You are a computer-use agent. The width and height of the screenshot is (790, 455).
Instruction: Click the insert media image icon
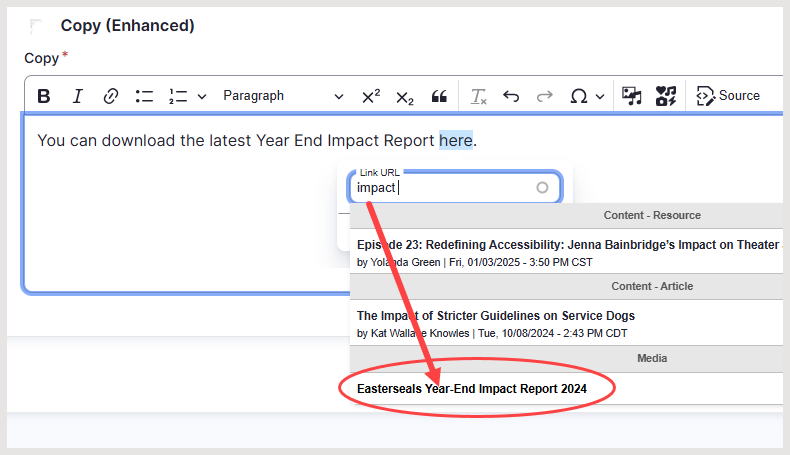click(x=631, y=96)
